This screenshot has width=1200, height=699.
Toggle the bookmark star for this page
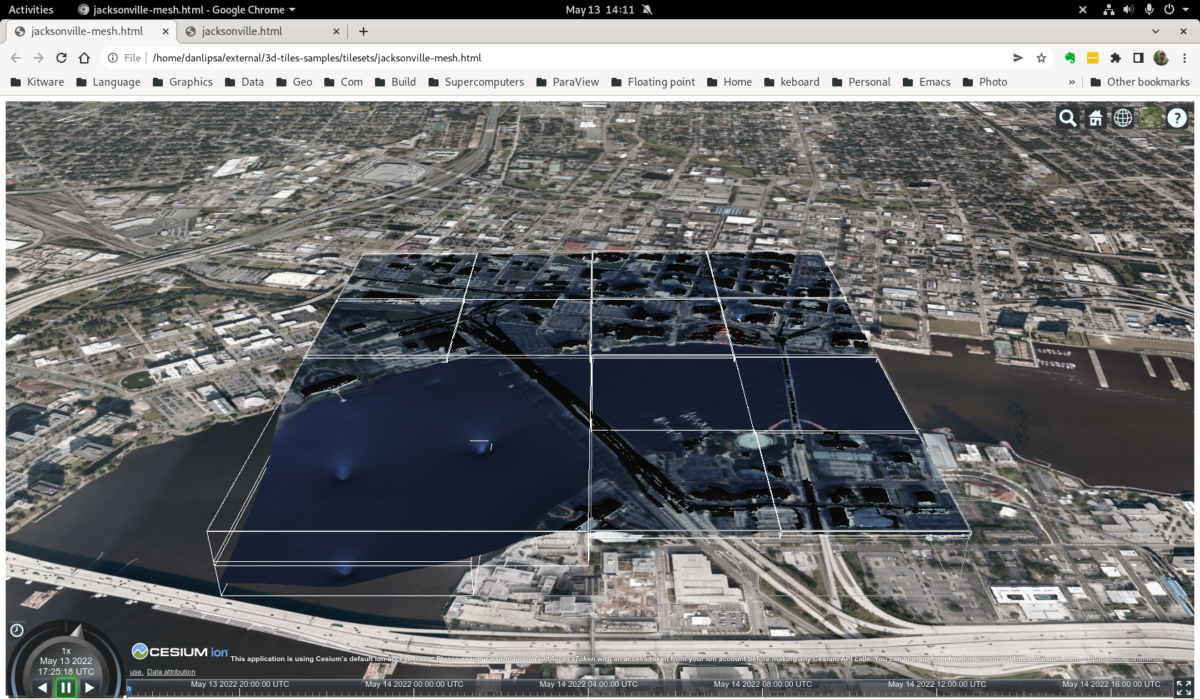coord(1040,60)
